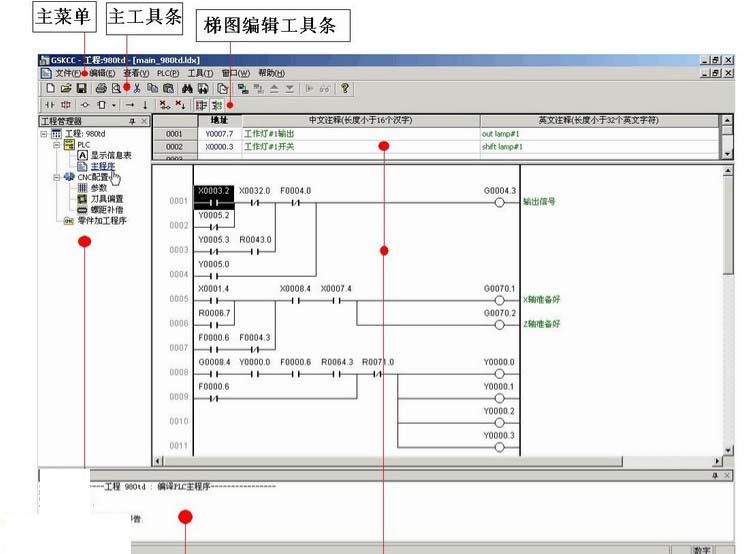
Task: Select 刀具偏置 tree item
Action: (107, 199)
